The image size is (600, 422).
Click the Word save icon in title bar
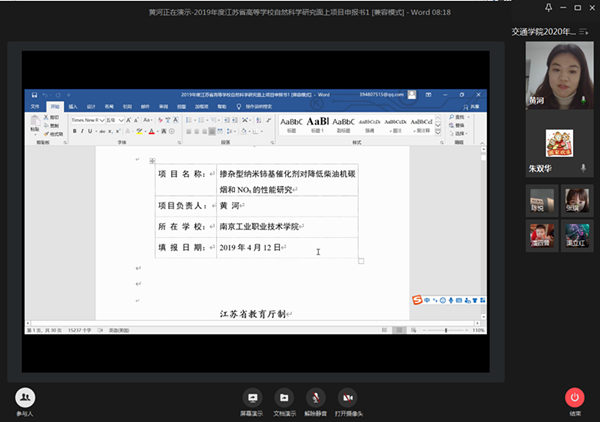click(x=33, y=94)
